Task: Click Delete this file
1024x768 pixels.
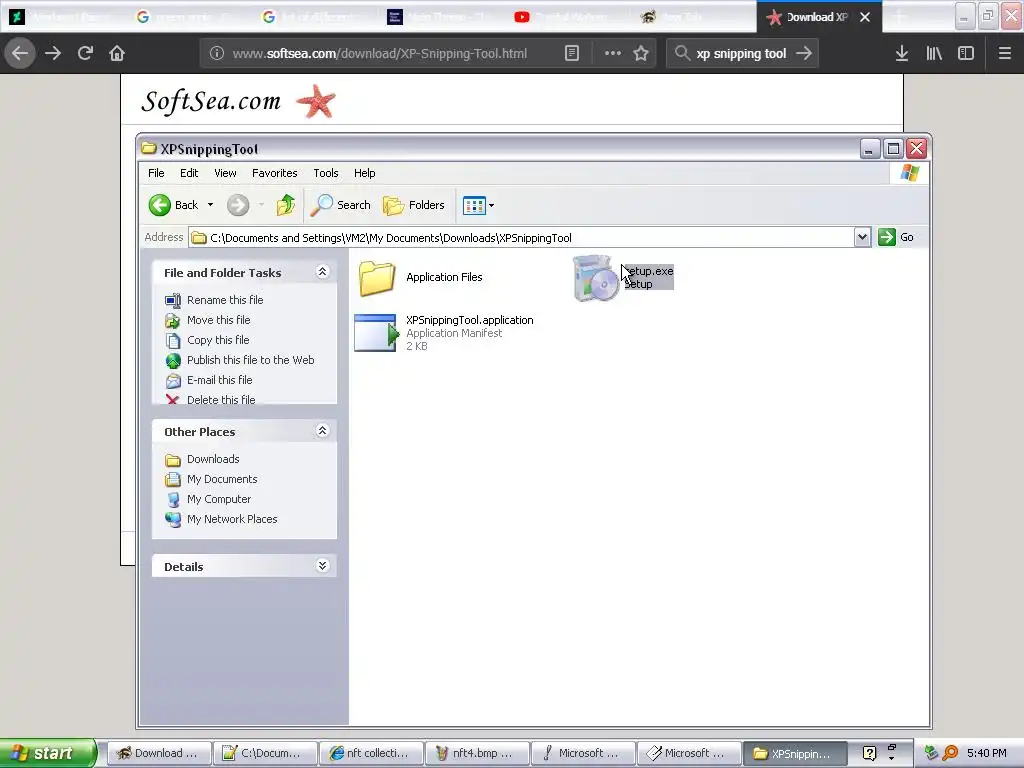Action: tap(221, 400)
